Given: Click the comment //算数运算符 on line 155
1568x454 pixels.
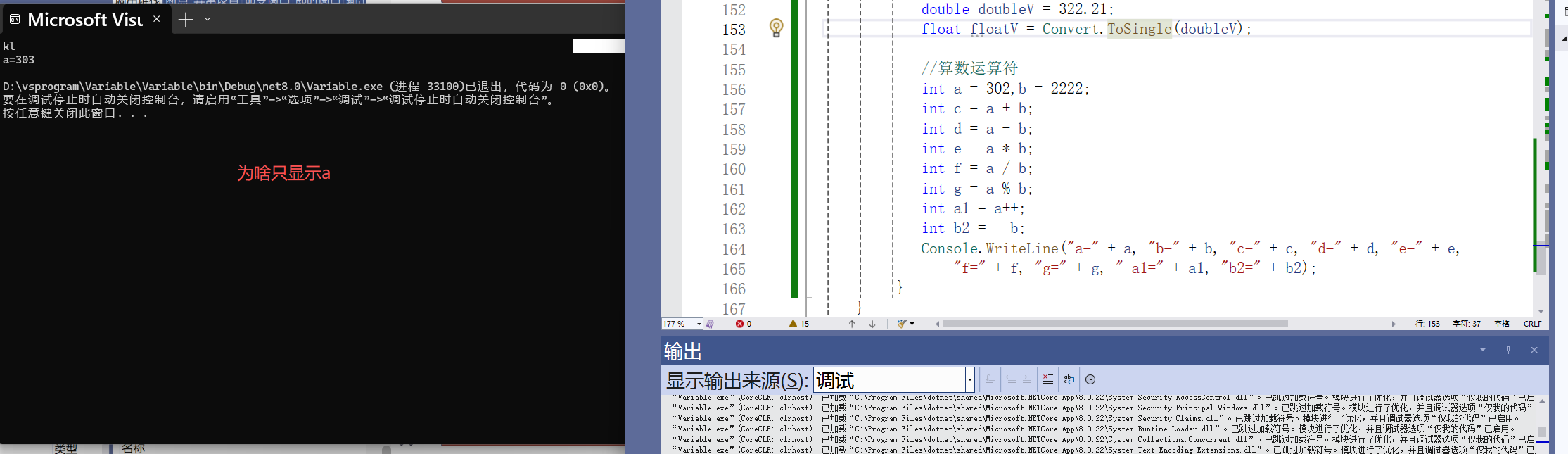Looking at the screenshot, I should pos(969,68).
